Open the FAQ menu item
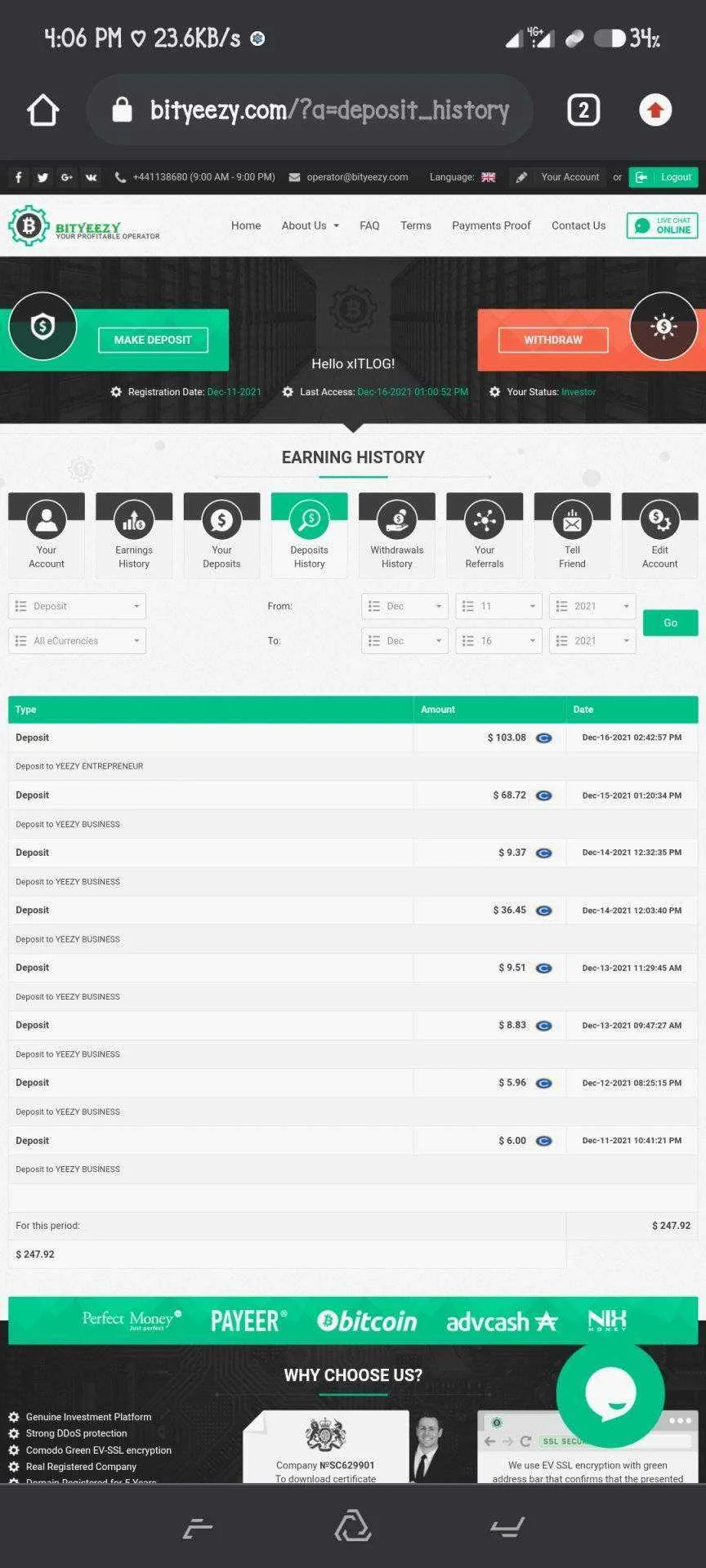This screenshot has width=706, height=1568. [369, 225]
